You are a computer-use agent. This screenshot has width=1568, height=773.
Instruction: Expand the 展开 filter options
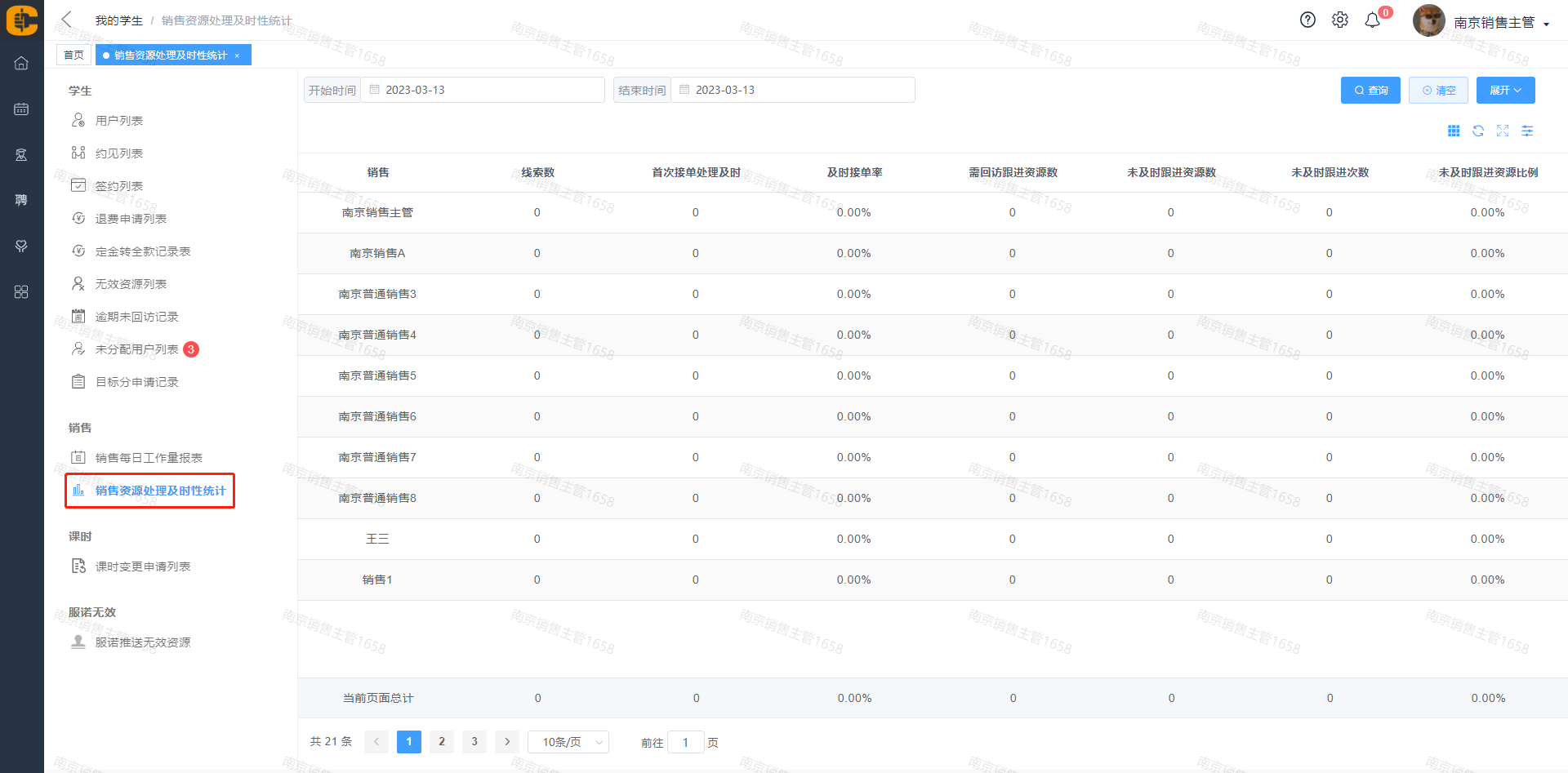[1505, 91]
